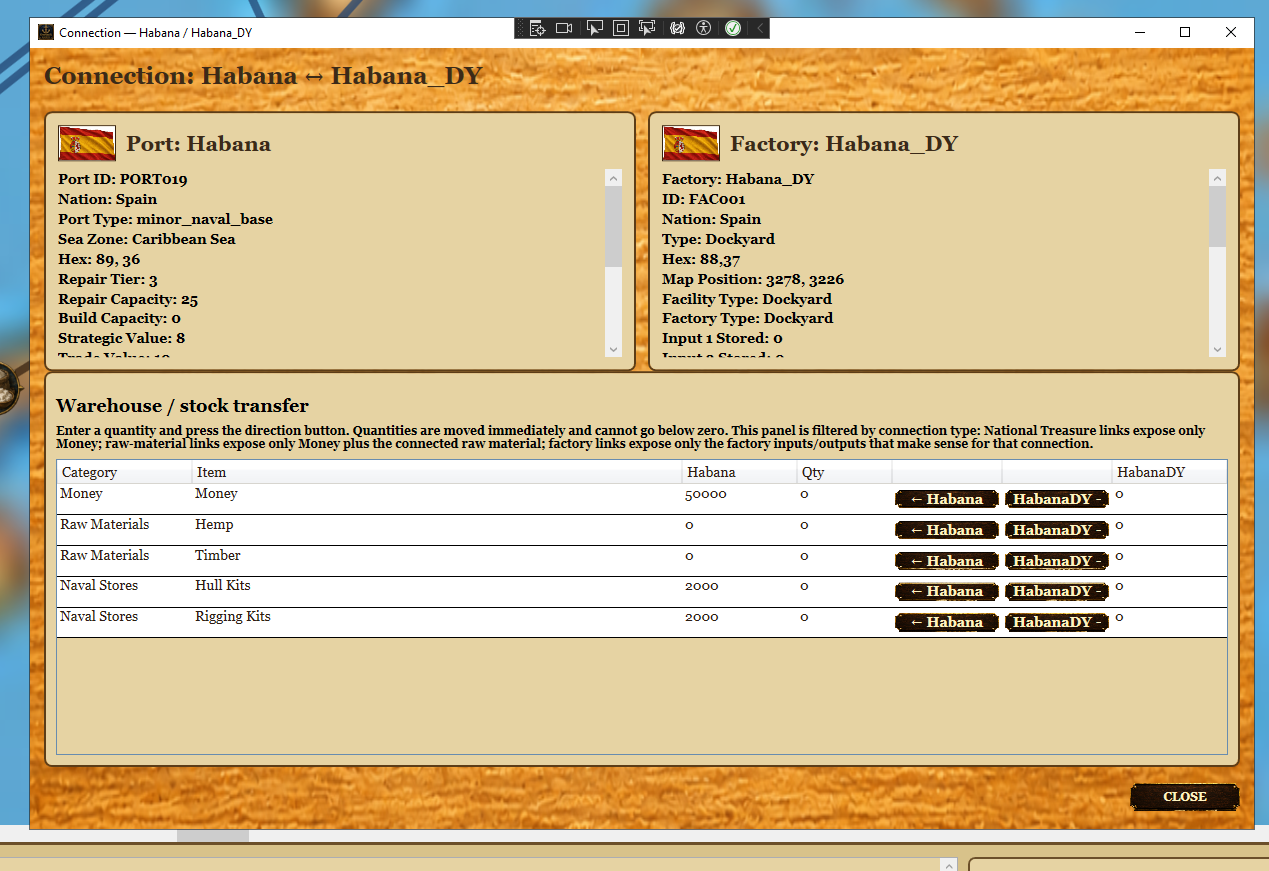Move Money to Habana with arrow button
Screen dimensions: 1269x871
(x=946, y=499)
